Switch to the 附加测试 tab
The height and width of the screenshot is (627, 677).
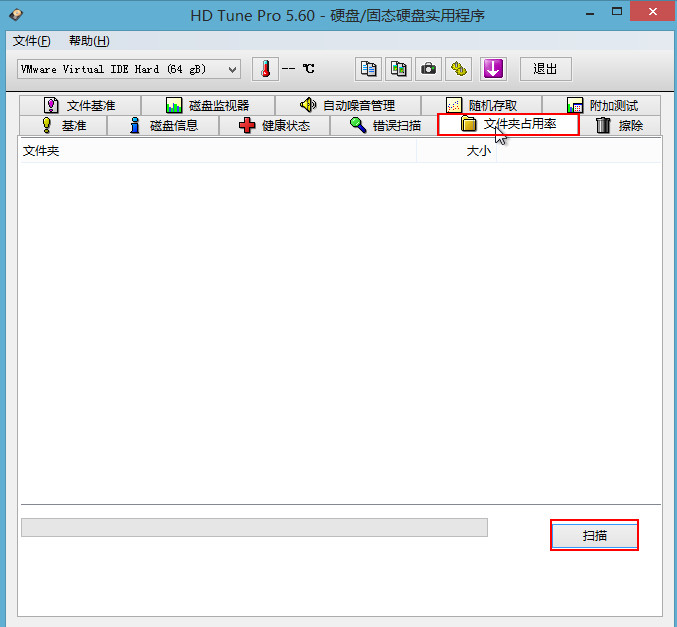click(x=601, y=105)
